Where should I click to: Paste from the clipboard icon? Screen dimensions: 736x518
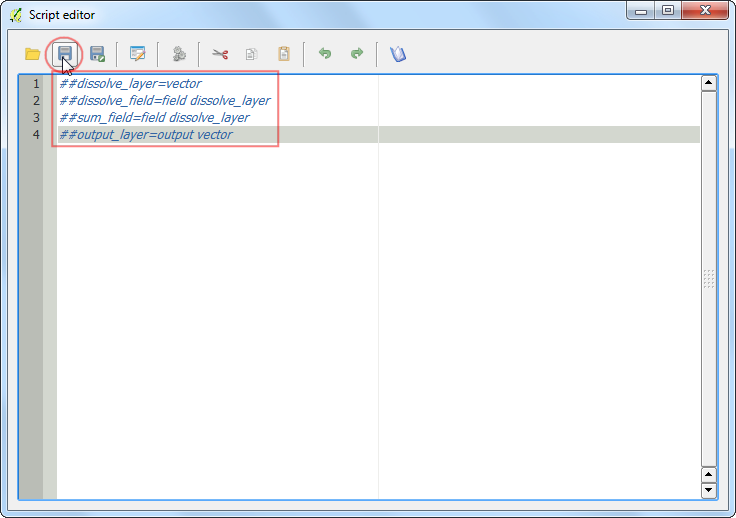click(284, 54)
